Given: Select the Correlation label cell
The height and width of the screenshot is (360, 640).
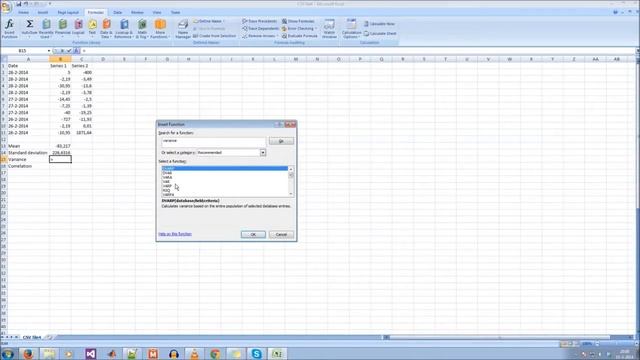Looking at the screenshot, I should point(28,166).
